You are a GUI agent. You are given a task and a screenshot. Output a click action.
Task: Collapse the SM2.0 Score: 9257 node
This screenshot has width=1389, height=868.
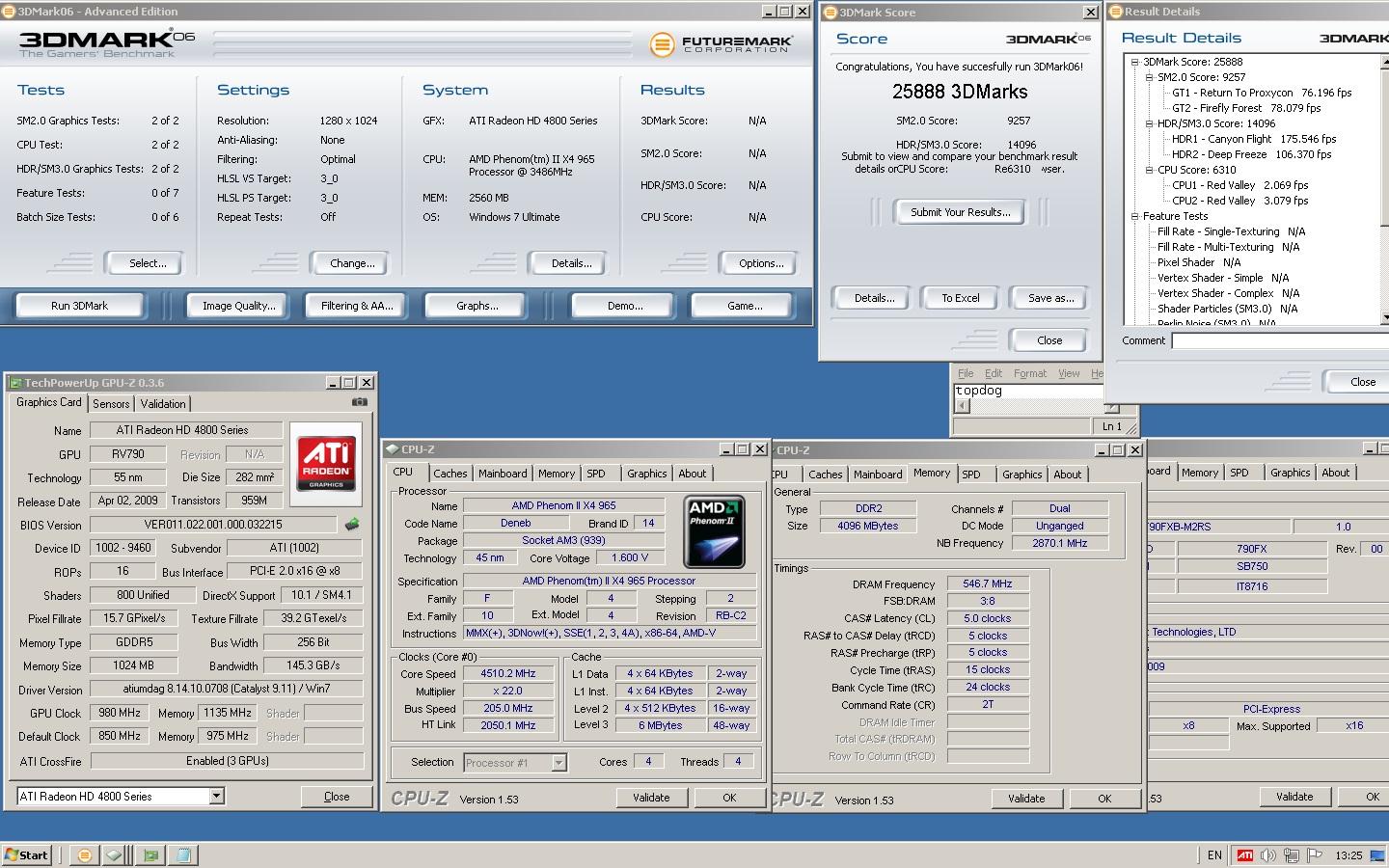coord(1150,77)
